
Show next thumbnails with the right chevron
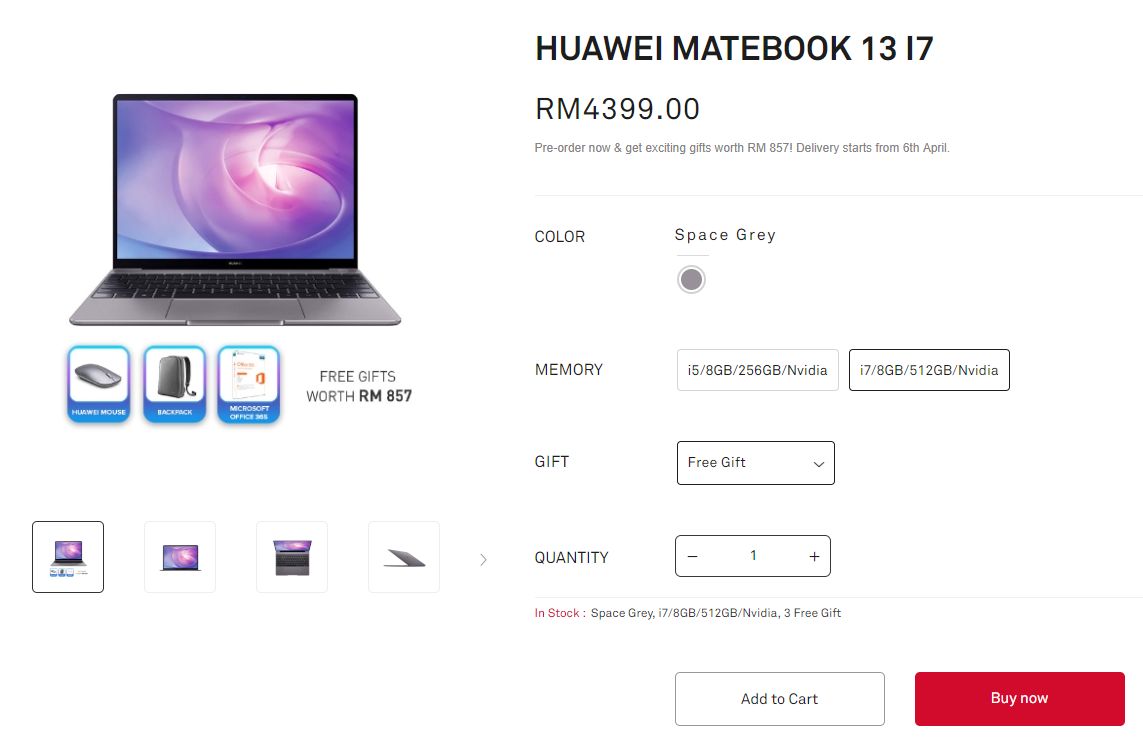click(x=483, y=559)
